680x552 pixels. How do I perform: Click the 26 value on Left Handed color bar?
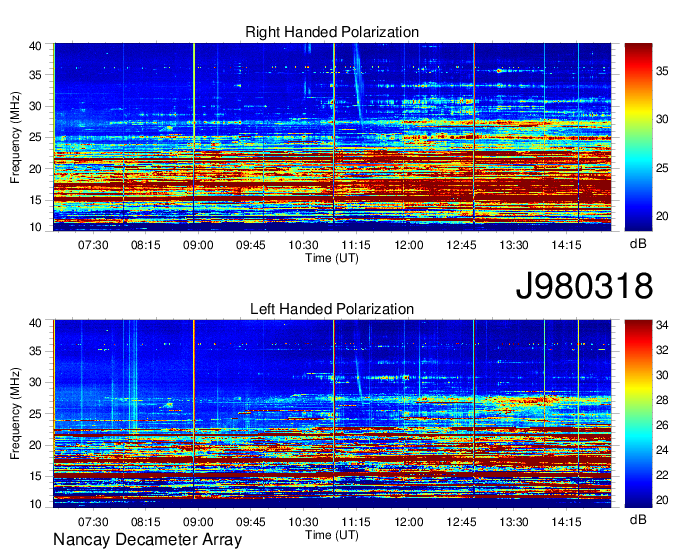coord(662,425)
